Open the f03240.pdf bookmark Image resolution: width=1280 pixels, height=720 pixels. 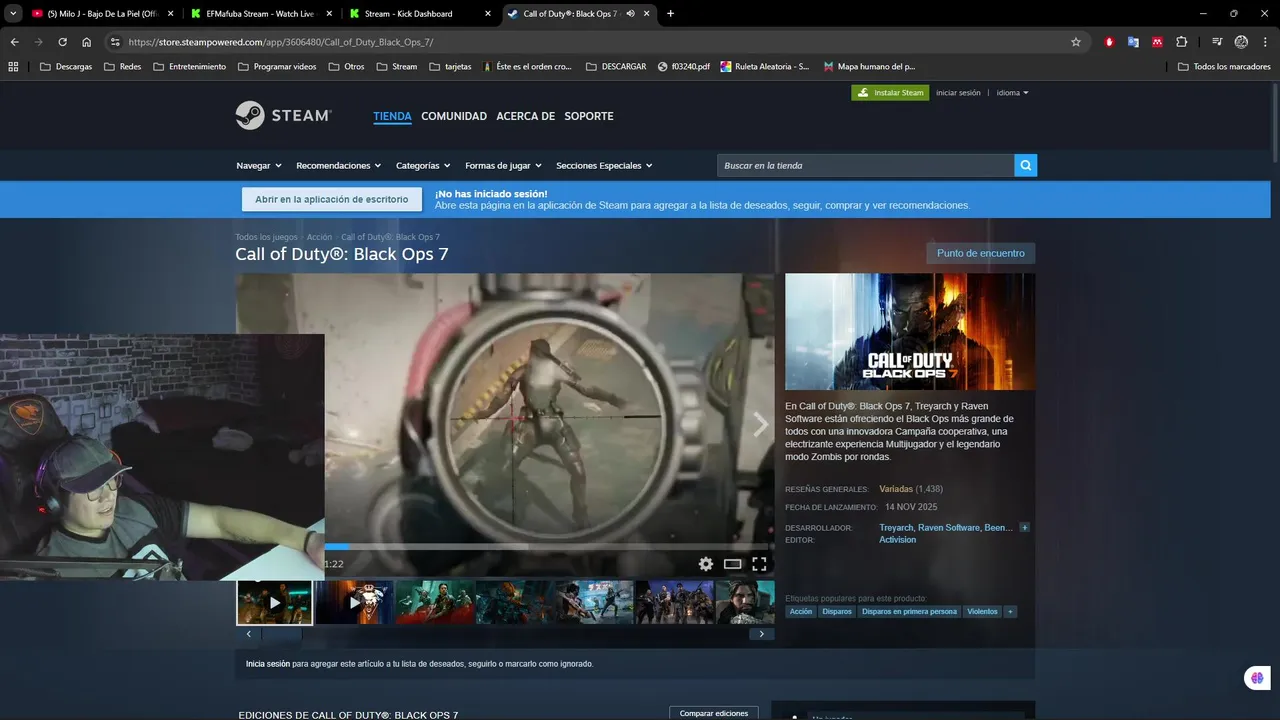tap(684, 67)
